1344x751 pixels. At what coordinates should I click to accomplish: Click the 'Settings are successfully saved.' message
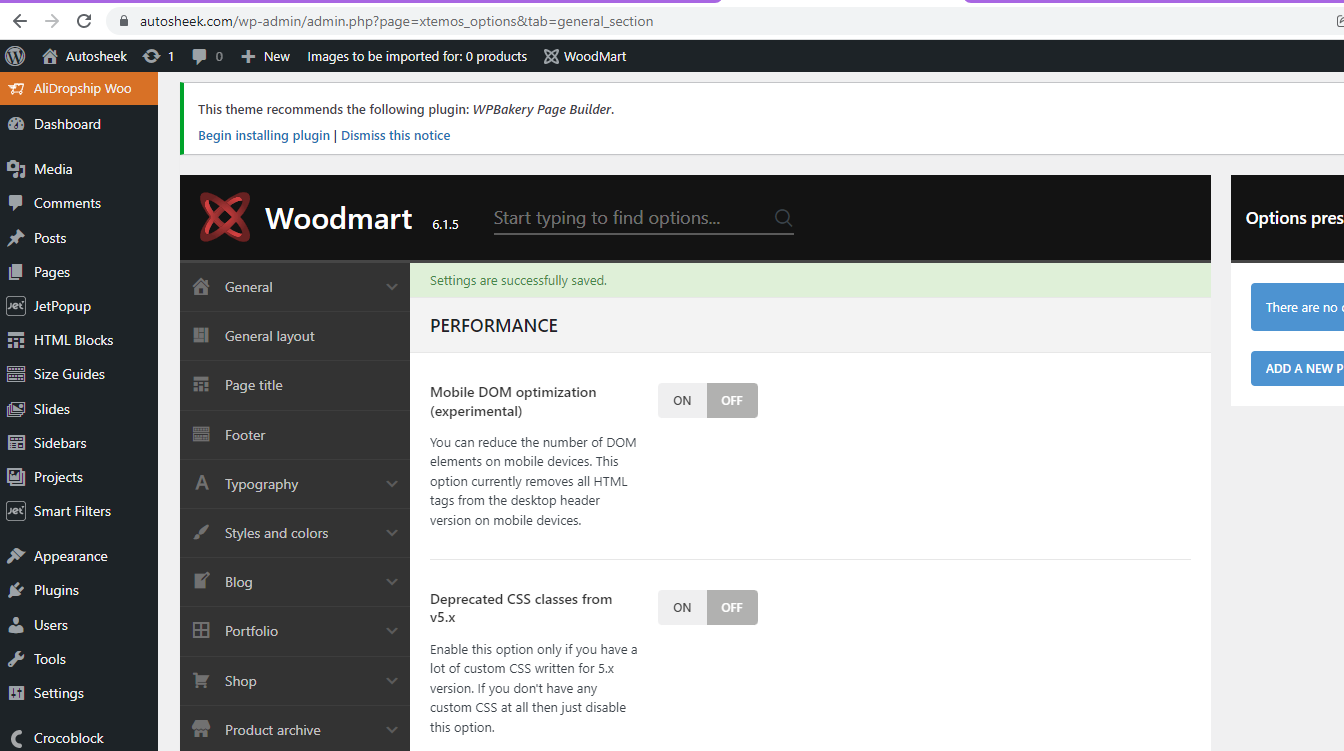(x=518, y=281)
